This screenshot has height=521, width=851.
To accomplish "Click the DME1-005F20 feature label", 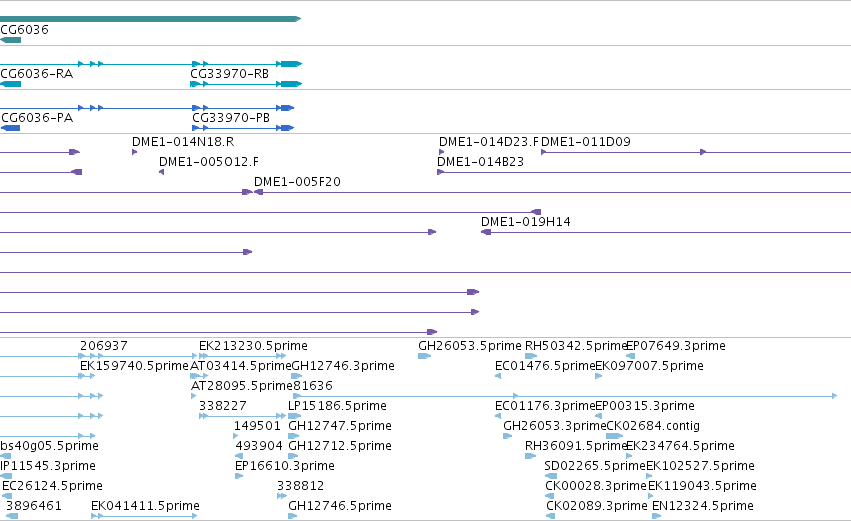I will [297, 182].
